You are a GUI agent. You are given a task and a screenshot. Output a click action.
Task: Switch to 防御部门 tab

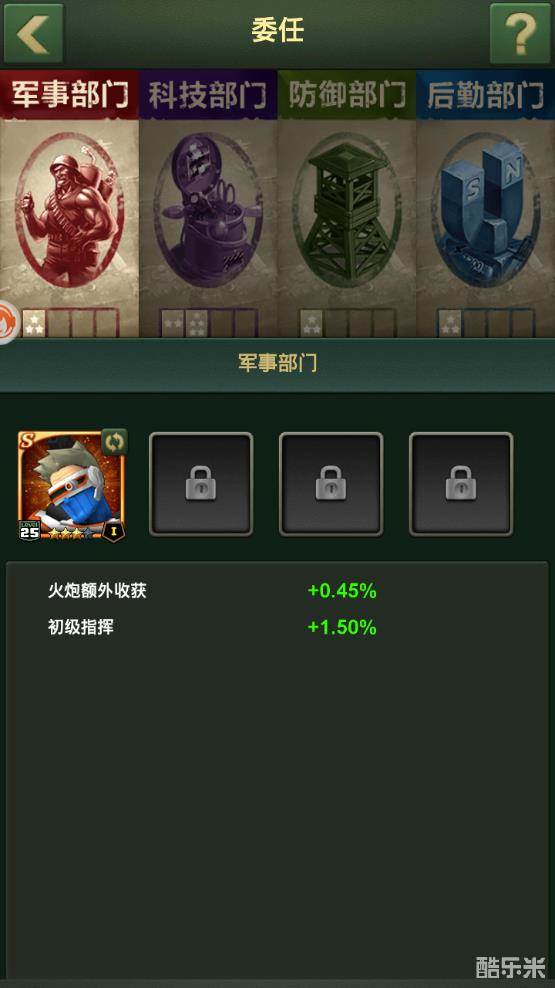[347, 95]
